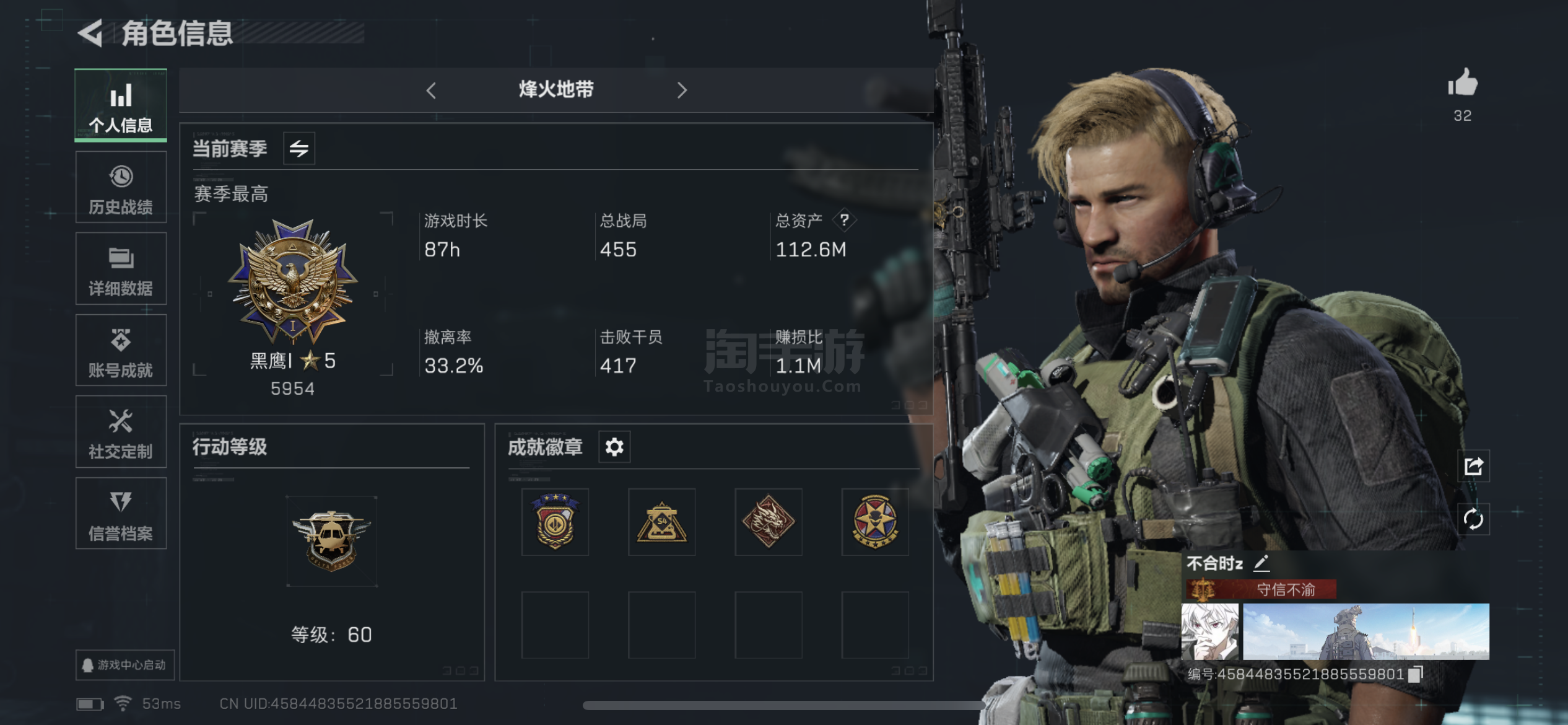The height and width of the screenshot is (725, 1568).
Task: Click the thumbs-up like icon
Action: 1463,83
